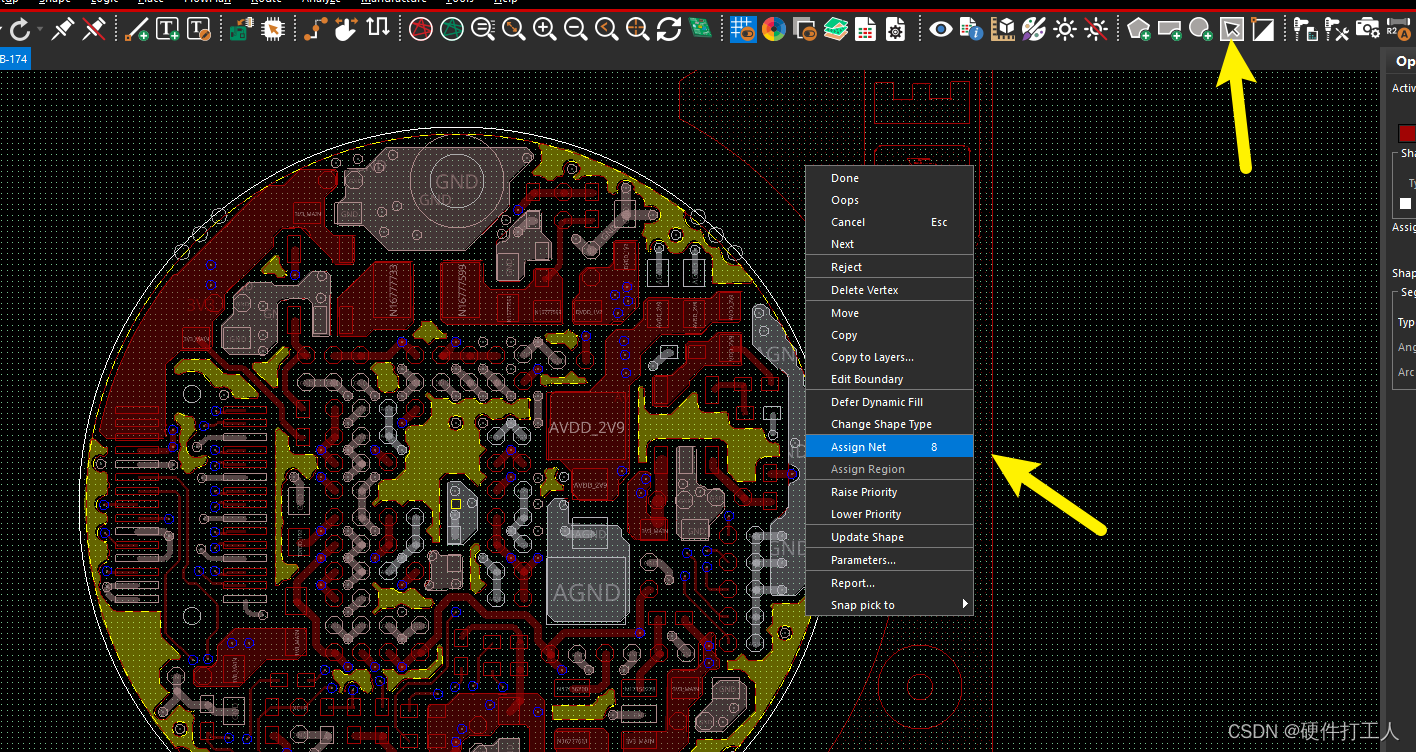Select the Add Text tool
Viewport: 1416px width, 752px height.
[168, 29]
